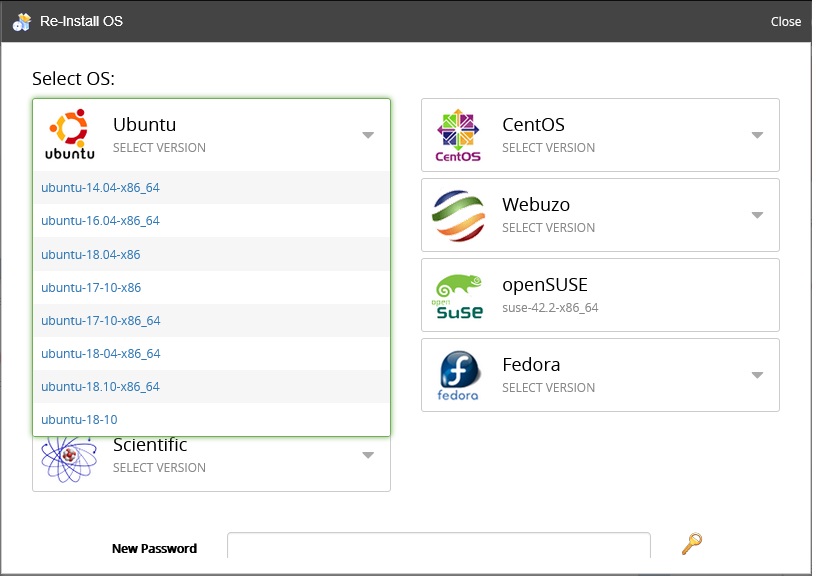Collapse the Ubuntu version dropdown arrow
The height and width of the screenshot is (576, 819).
[368, 135]
